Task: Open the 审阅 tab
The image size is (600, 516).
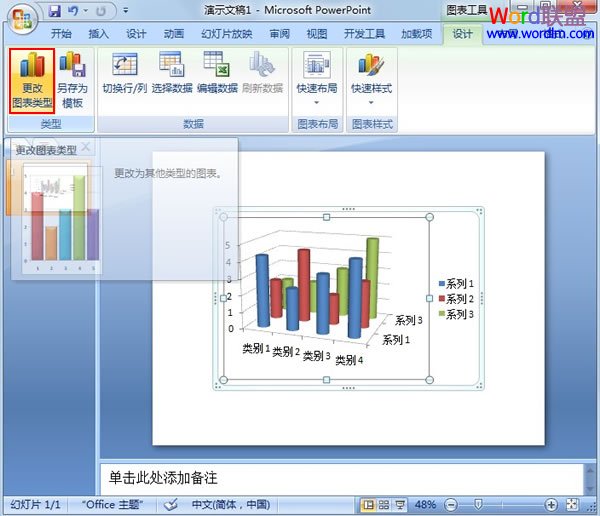Action: [279, 34]
